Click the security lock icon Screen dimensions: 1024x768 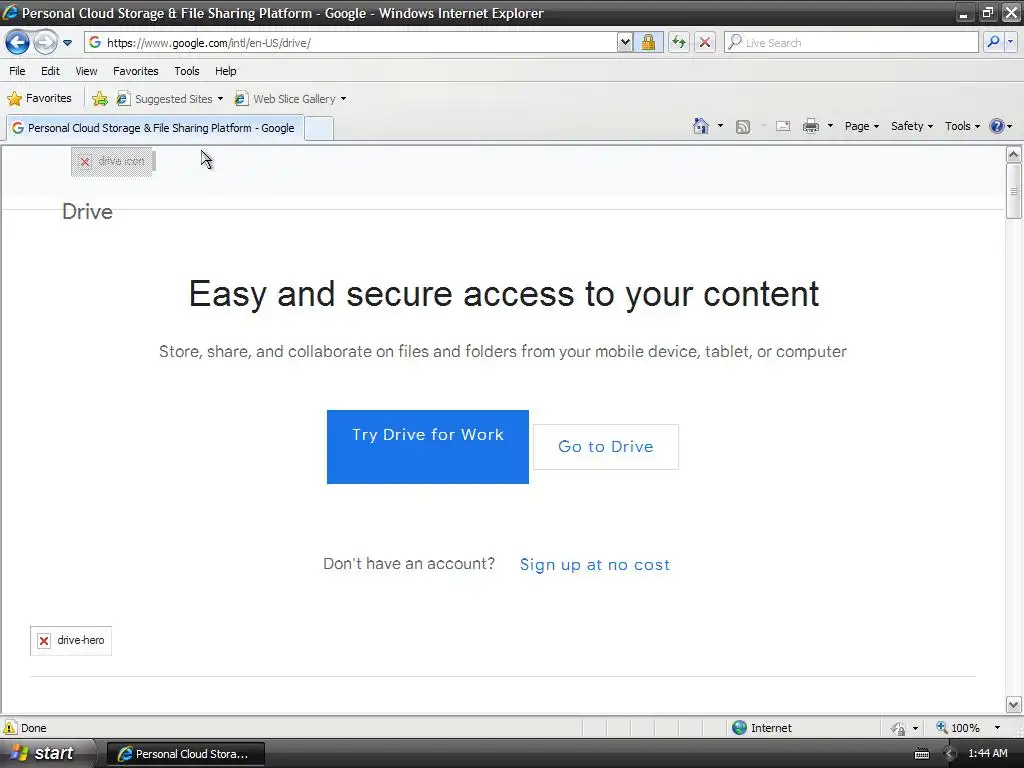648,42
